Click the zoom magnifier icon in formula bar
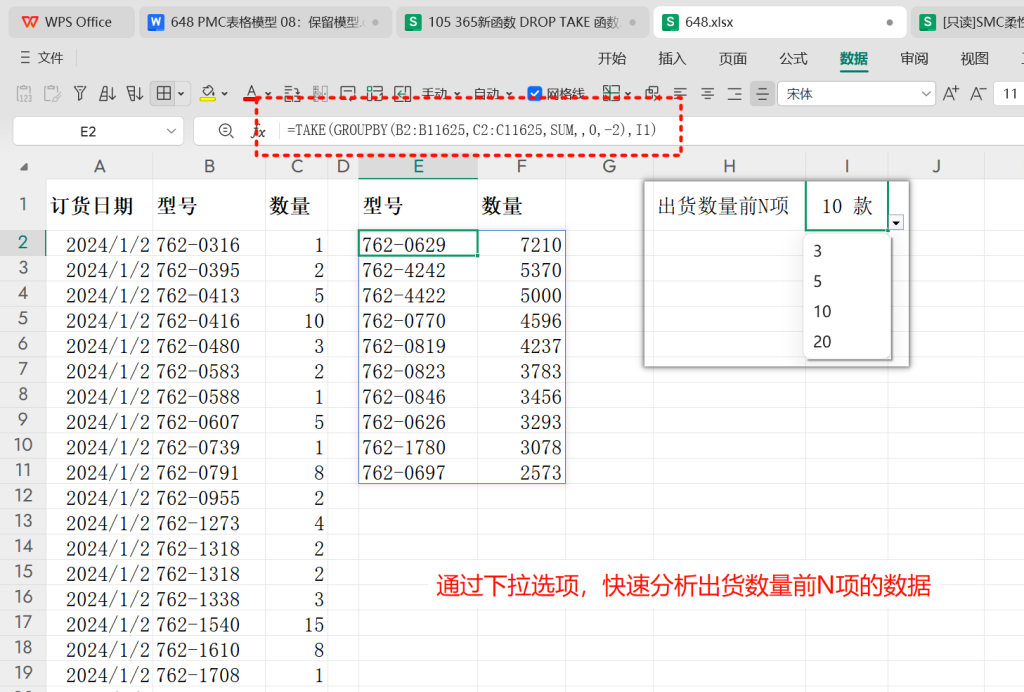 (x=226, y=131)
